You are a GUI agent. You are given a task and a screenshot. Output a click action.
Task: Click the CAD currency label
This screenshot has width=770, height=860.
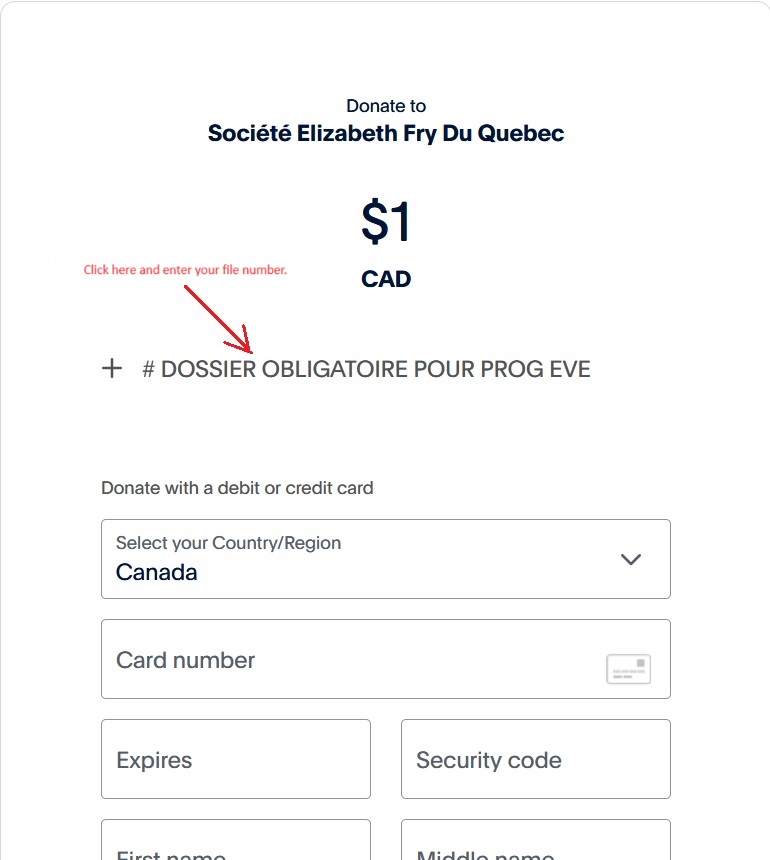tap(386, 279)
